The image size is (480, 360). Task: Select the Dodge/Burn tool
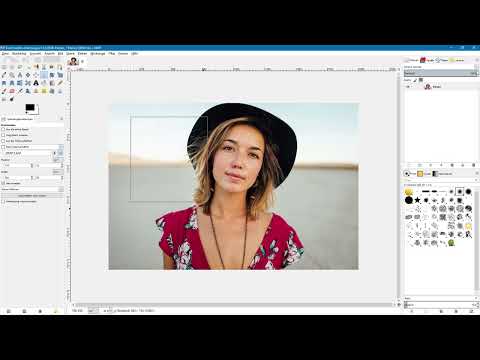tap(12, 99)
